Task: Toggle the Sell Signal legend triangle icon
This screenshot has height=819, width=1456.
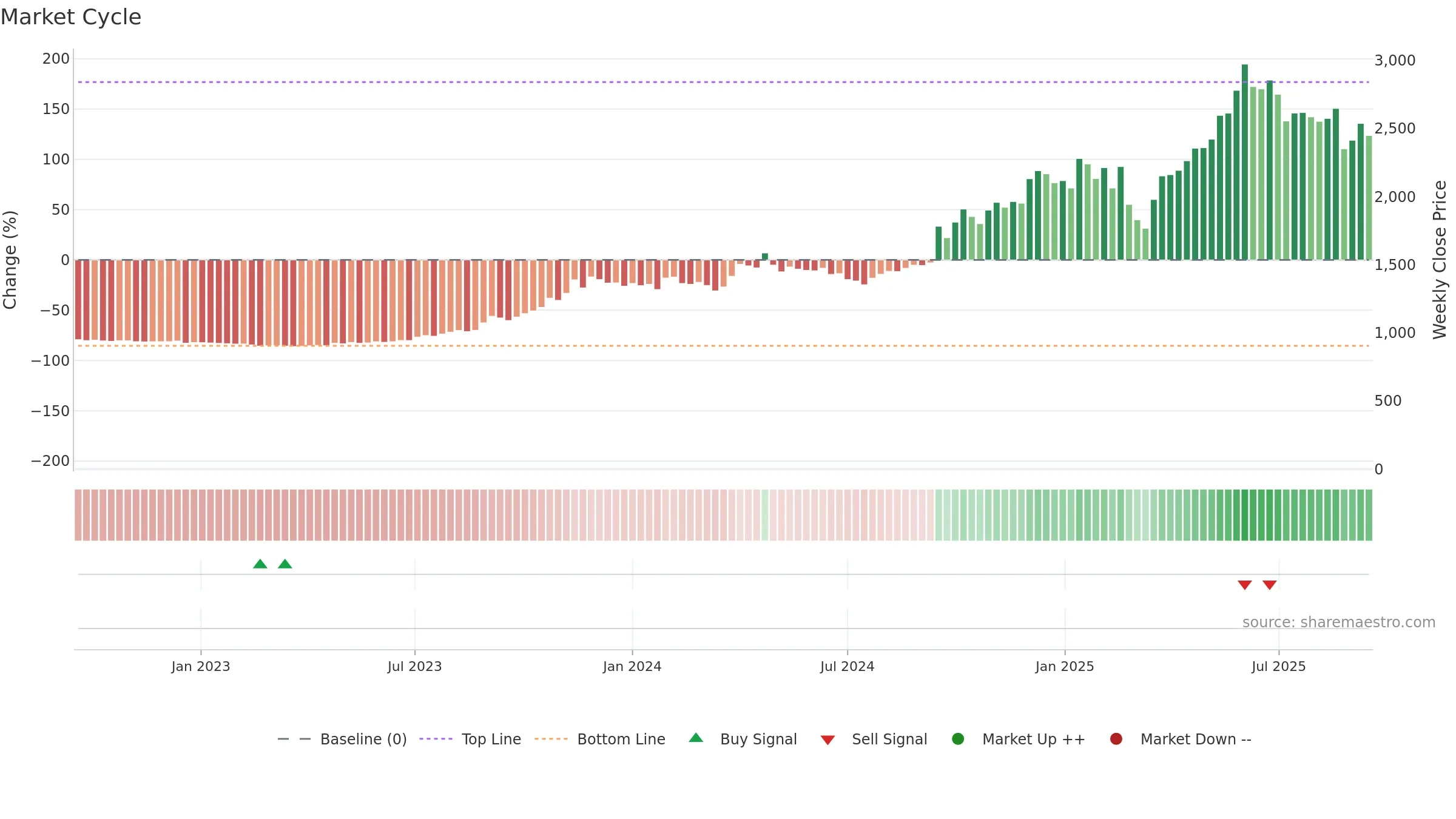Action: [828, 740]
